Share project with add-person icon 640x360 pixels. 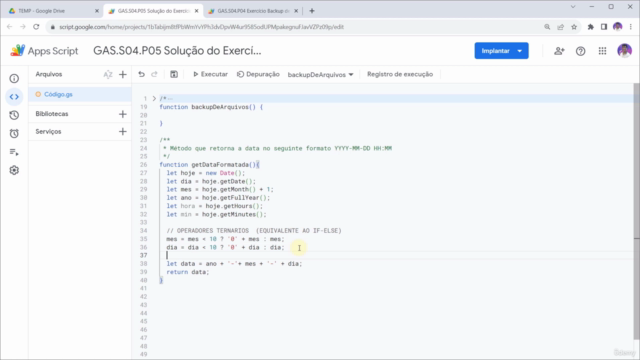559,51
